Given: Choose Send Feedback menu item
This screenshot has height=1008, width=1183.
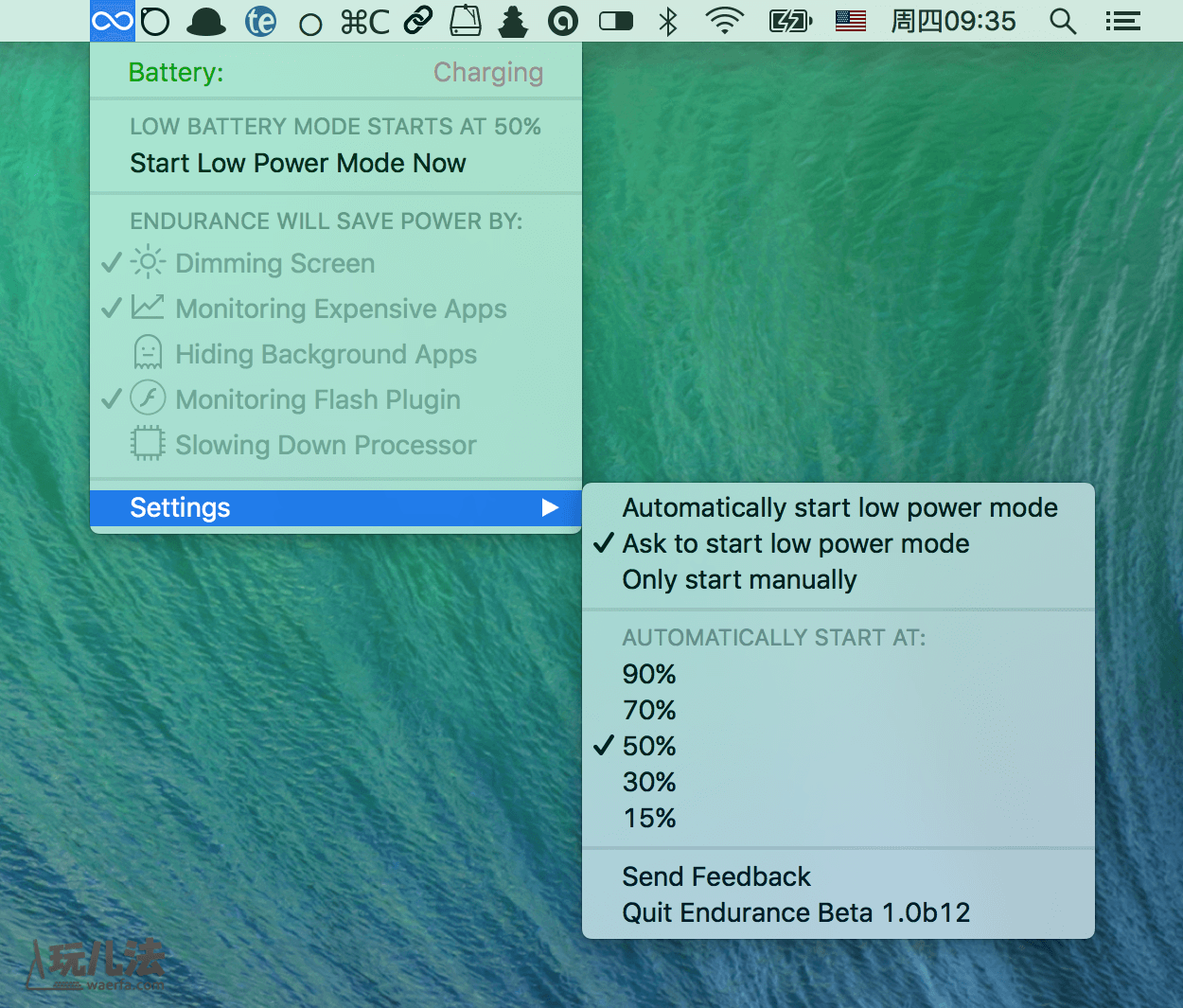Looking at the screenshot, I should pos(839,876).
